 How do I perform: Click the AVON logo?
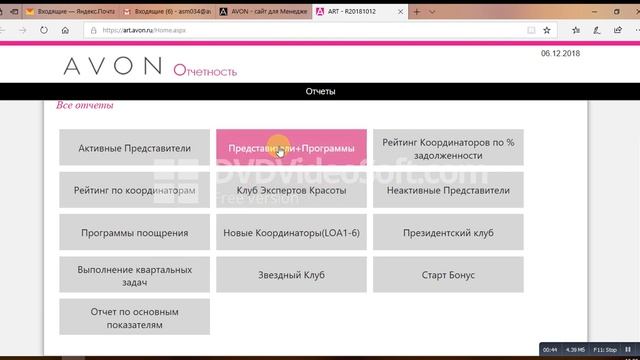pyautogui.click(x=113, y=66)
